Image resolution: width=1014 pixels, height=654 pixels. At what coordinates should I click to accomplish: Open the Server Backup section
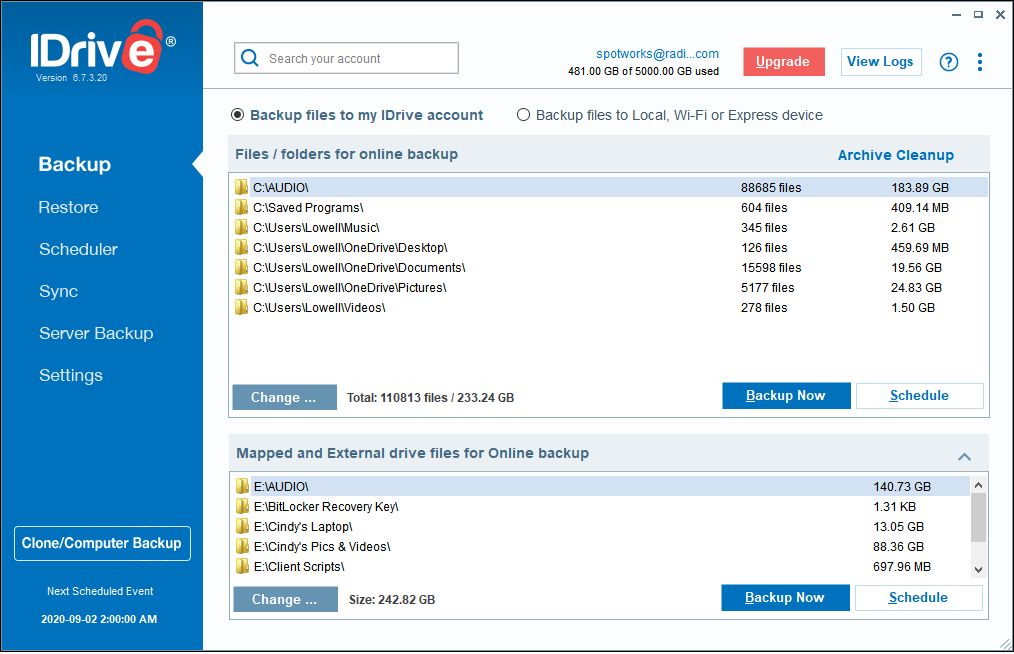96,333
